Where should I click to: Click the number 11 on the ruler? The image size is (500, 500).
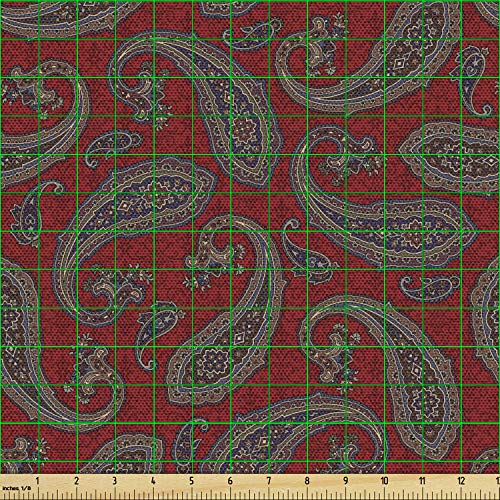(422, 481)
